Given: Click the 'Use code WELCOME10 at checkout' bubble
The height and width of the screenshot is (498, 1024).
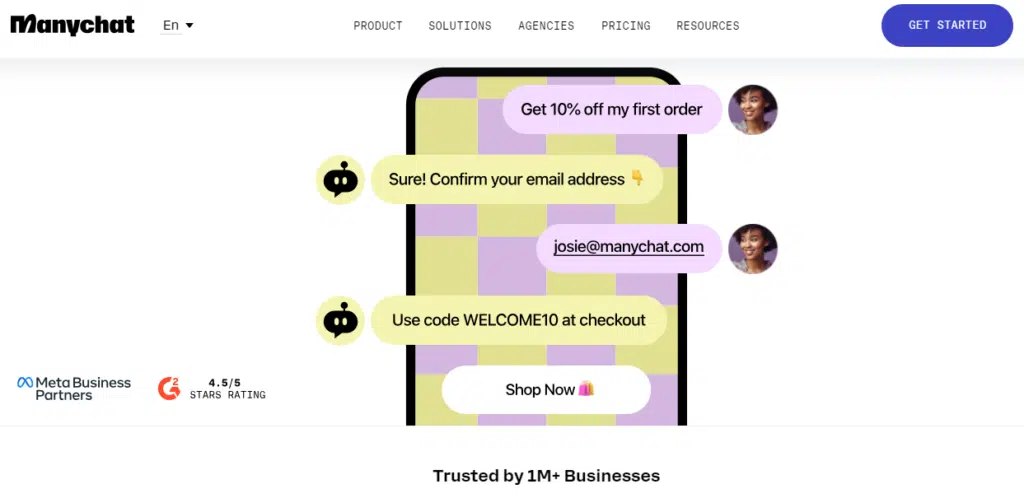Looking at the screenshot, I should pos(518,320).
